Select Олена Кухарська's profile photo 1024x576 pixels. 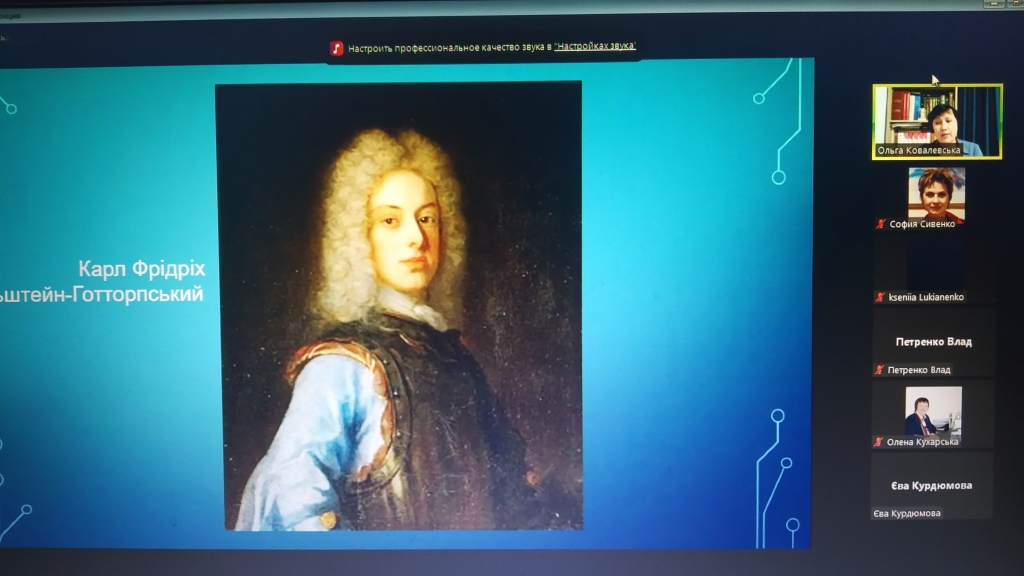point(933,410)
